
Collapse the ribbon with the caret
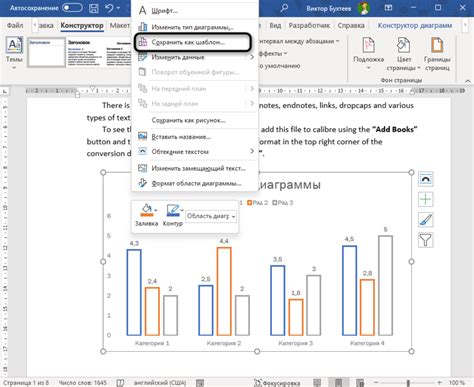coord(468,81)
